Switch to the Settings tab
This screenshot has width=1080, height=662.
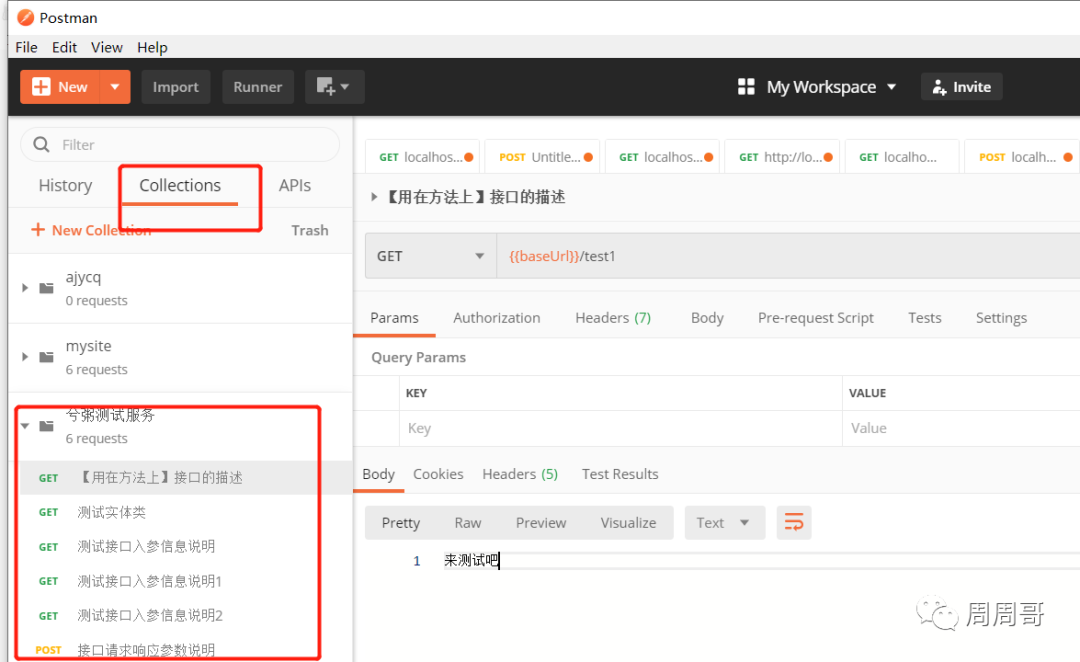click(1001, 318)
